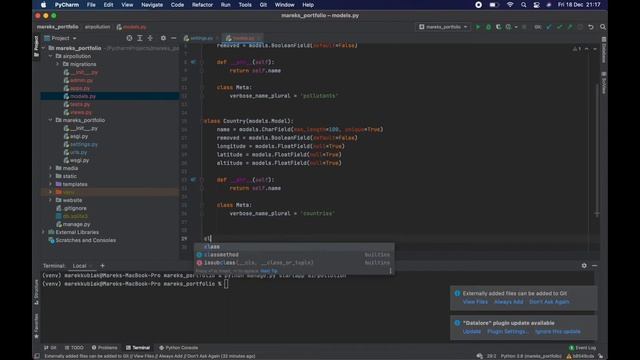The height and width of the screenshot is (360, 640).
Task: Click Ignore this update link
Action: [558, 331]
